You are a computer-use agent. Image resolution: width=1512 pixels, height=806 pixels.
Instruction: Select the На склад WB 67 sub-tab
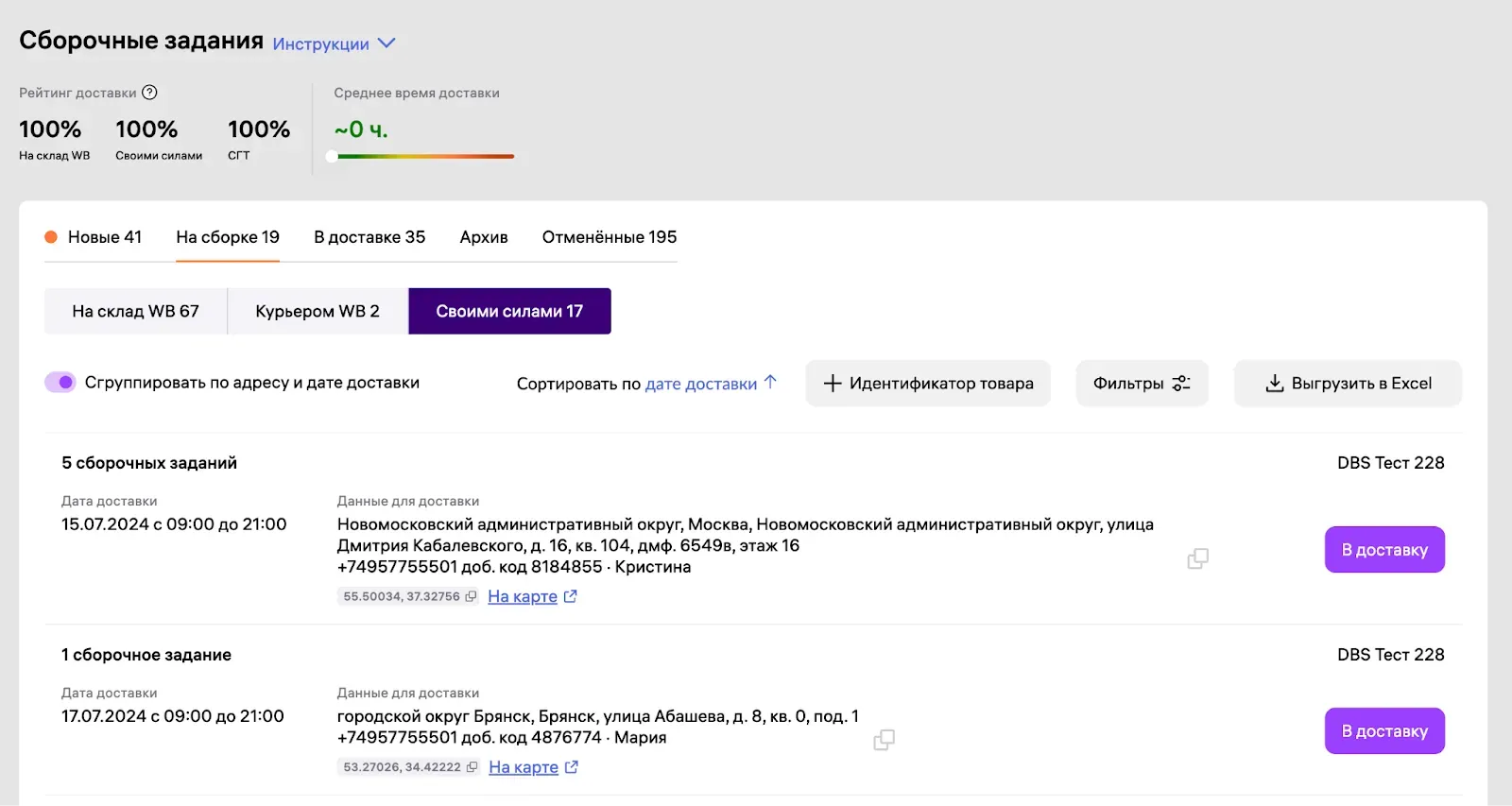pos(136,311)
